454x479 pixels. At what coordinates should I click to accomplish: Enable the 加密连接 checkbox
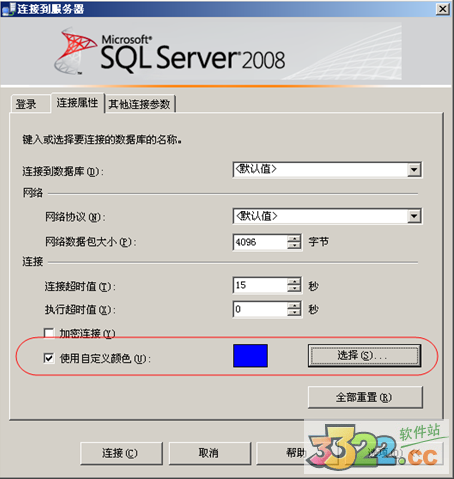pos(49,333)
